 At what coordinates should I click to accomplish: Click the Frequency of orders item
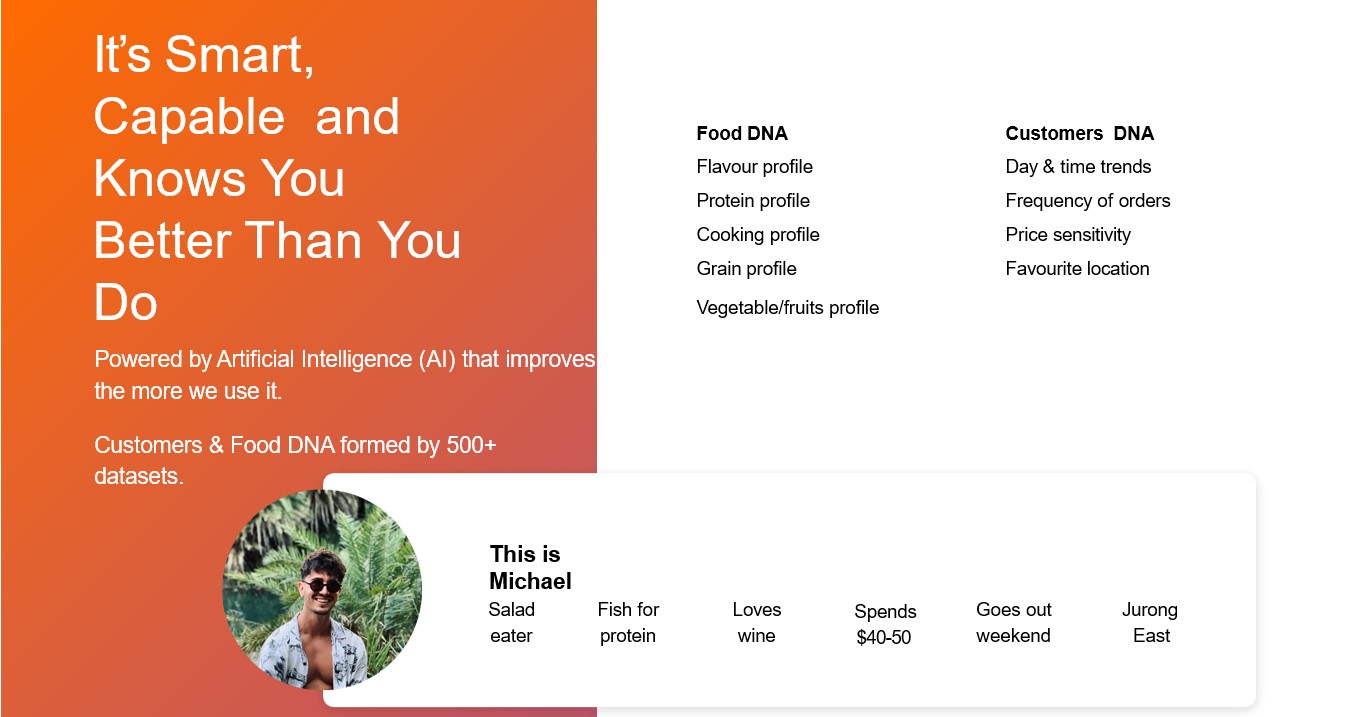pyautogui.click(x=1087, y=201)
